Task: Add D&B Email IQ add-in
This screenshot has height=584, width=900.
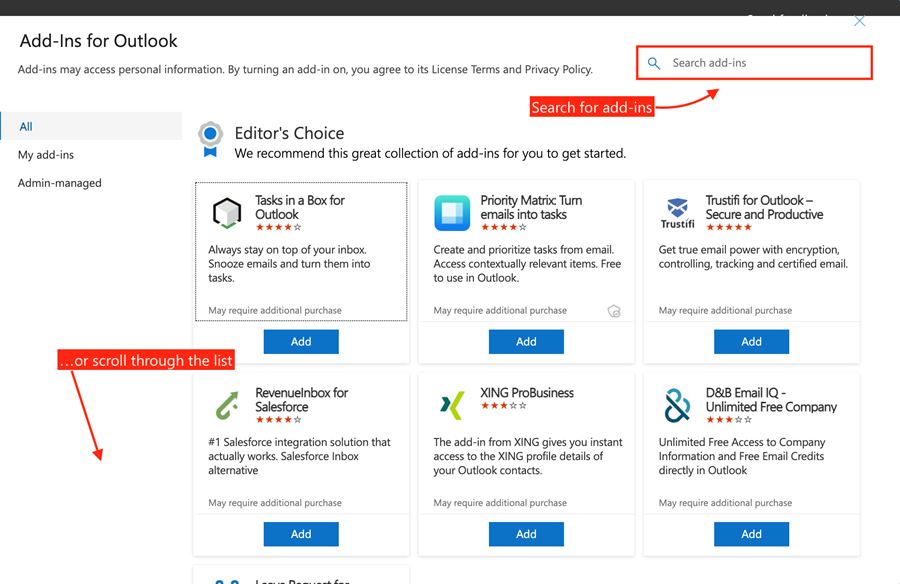Action: [x=751, y=534]
